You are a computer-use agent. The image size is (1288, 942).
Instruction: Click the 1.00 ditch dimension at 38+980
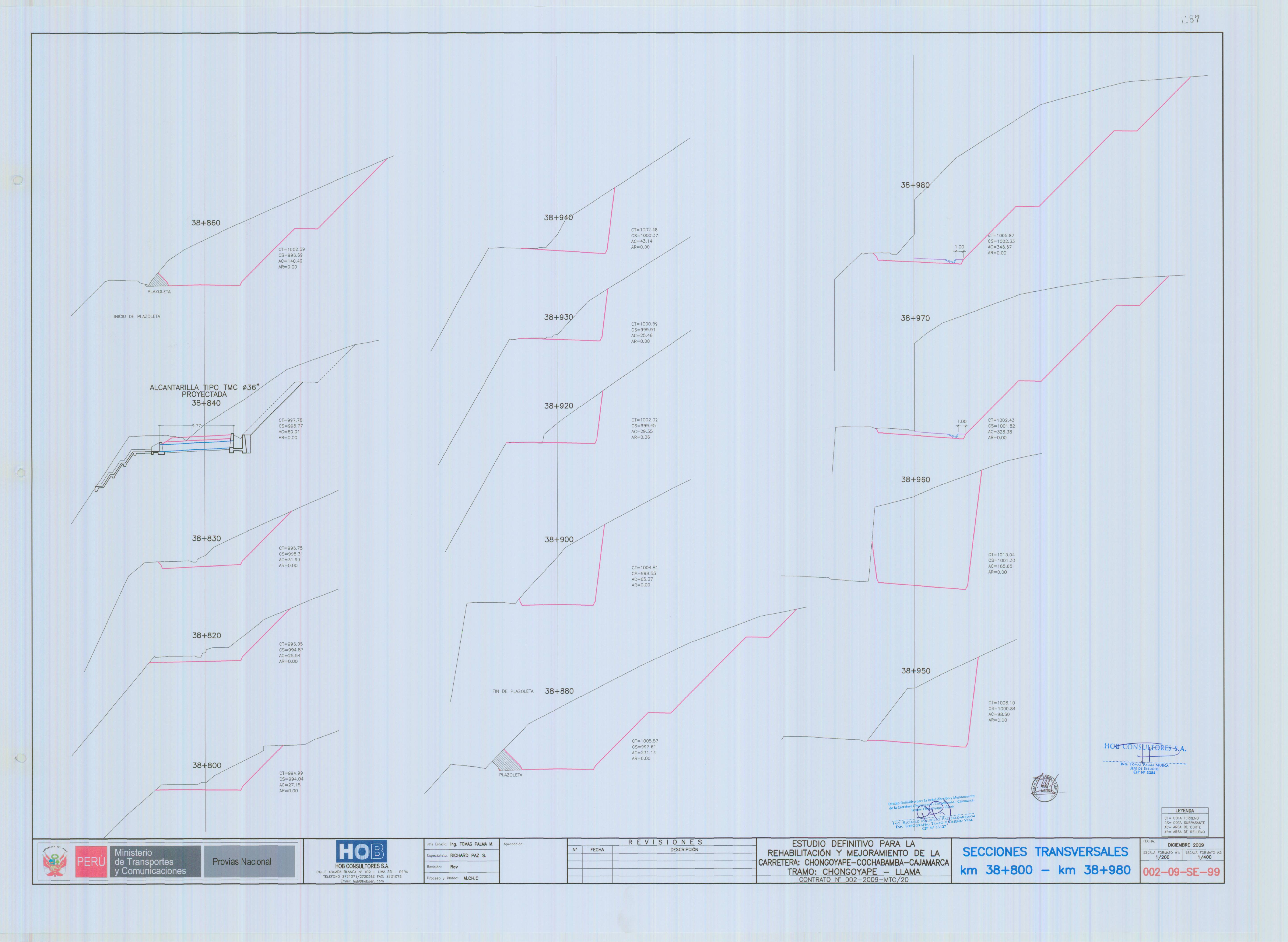960,247
